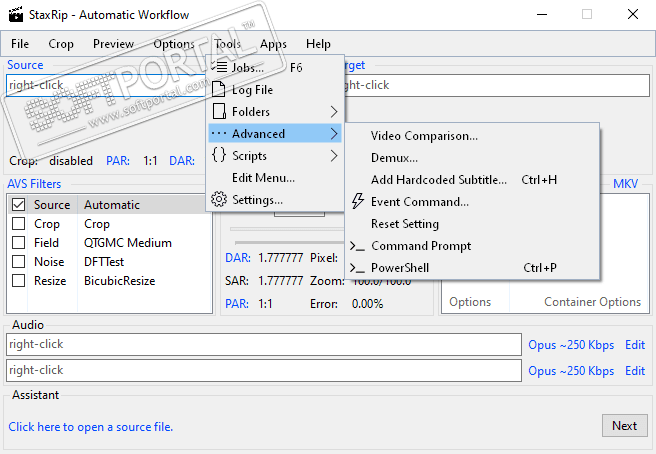The width and height of the screenshot is (656, 454).
Task: Click the second audio track input field
Action: click(264, 370)
